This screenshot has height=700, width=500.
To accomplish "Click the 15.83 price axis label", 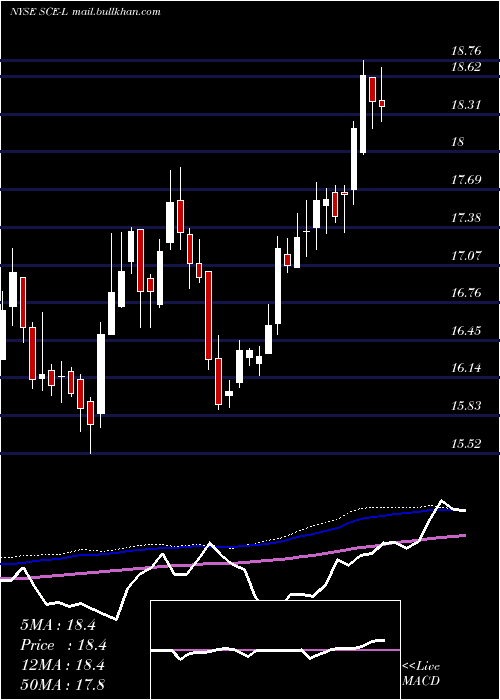I will click(467, 406).
